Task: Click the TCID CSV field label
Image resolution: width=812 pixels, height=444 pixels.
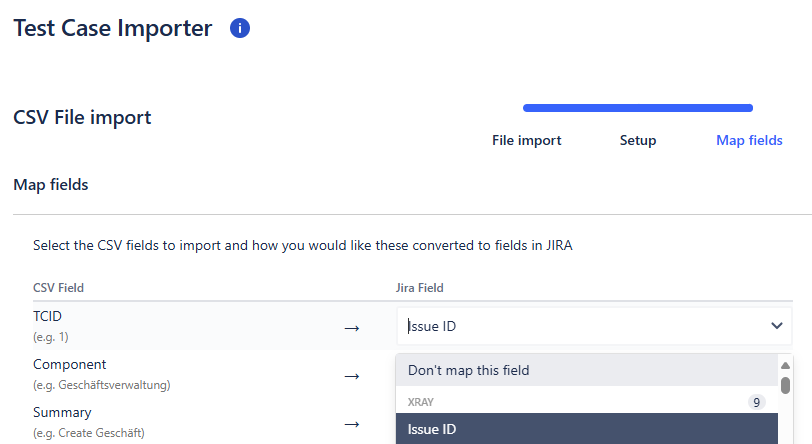Action: click(47, 316)
